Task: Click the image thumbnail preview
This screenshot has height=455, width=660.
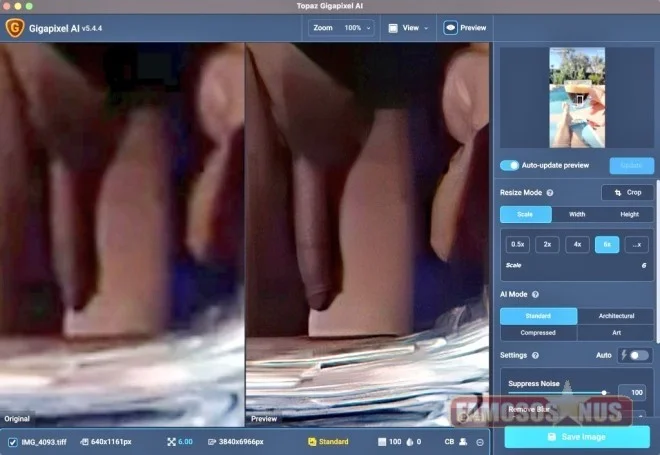Action: point(577,97)
